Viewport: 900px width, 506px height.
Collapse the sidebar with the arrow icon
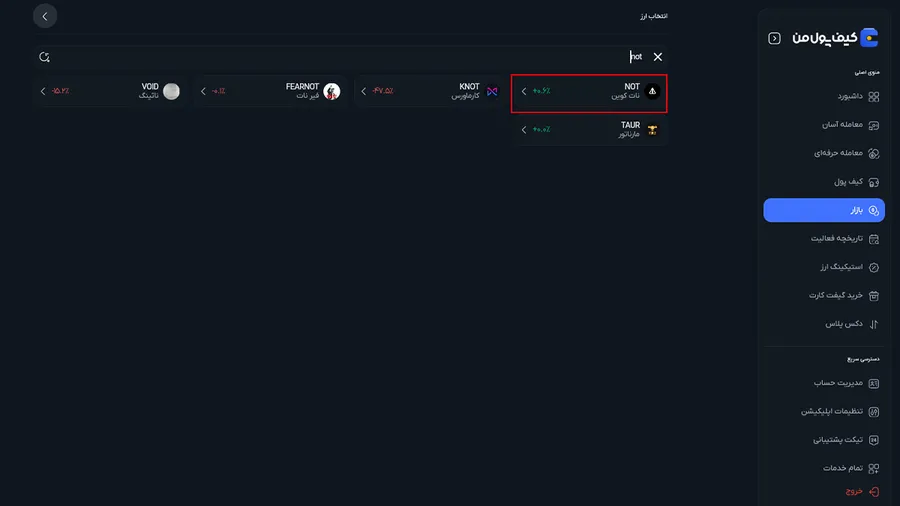point(774,38)
